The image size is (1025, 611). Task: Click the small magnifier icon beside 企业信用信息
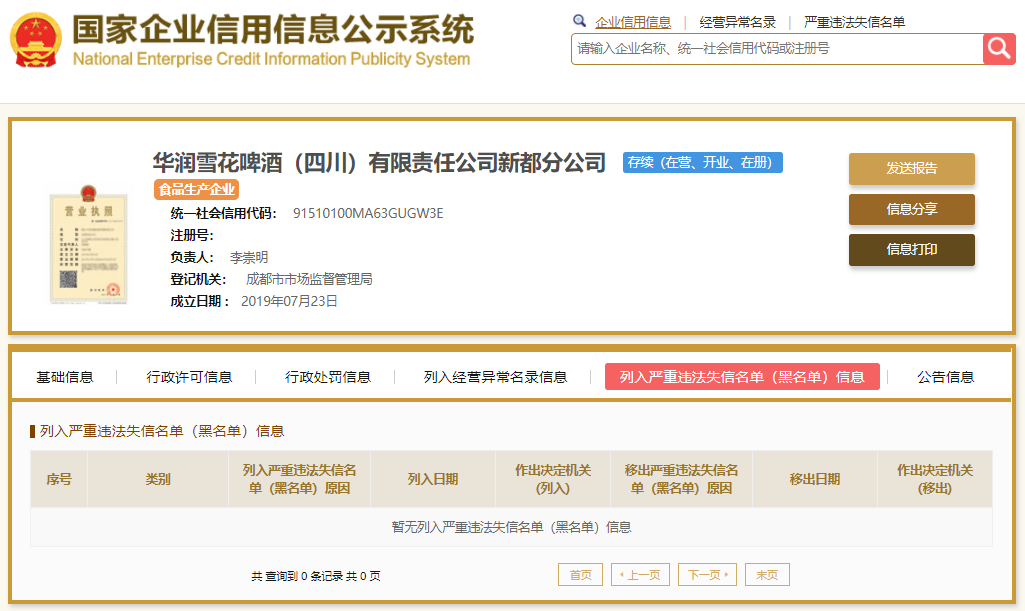tap(579, 21)
